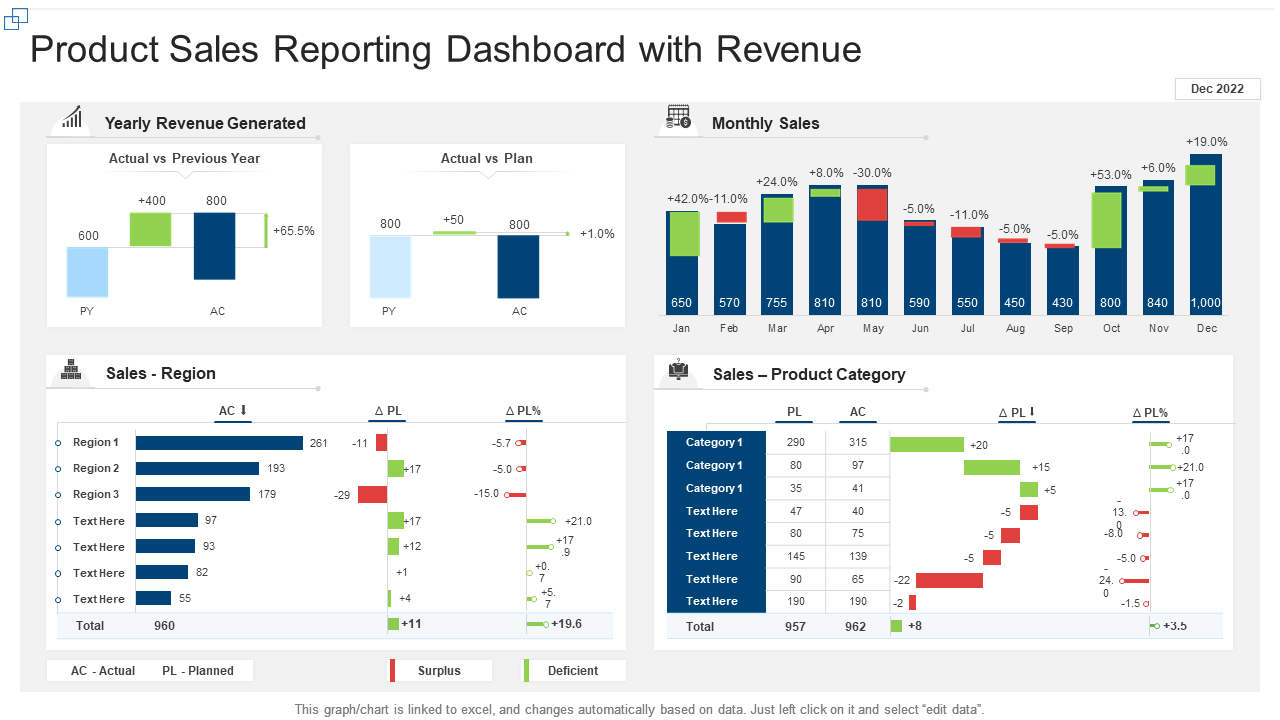The image size is (1280, 720).
Task: Click the Jun monthly bar labeled 590
Action: pyautogui.click(x=920, y=269)
